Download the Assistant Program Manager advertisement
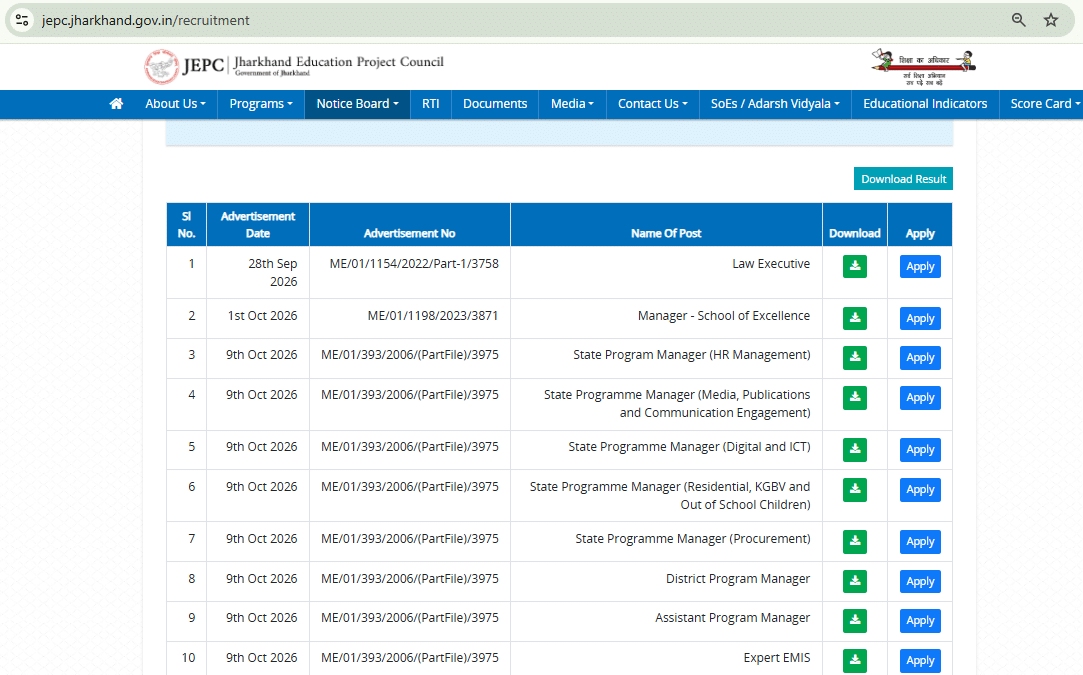 click(x=854, y=620)
